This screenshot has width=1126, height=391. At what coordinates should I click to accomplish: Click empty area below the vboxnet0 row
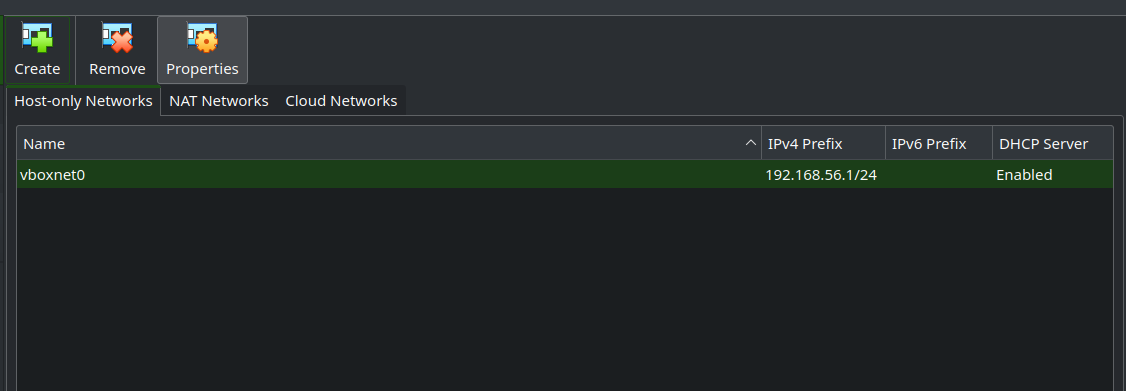[565, 290]
